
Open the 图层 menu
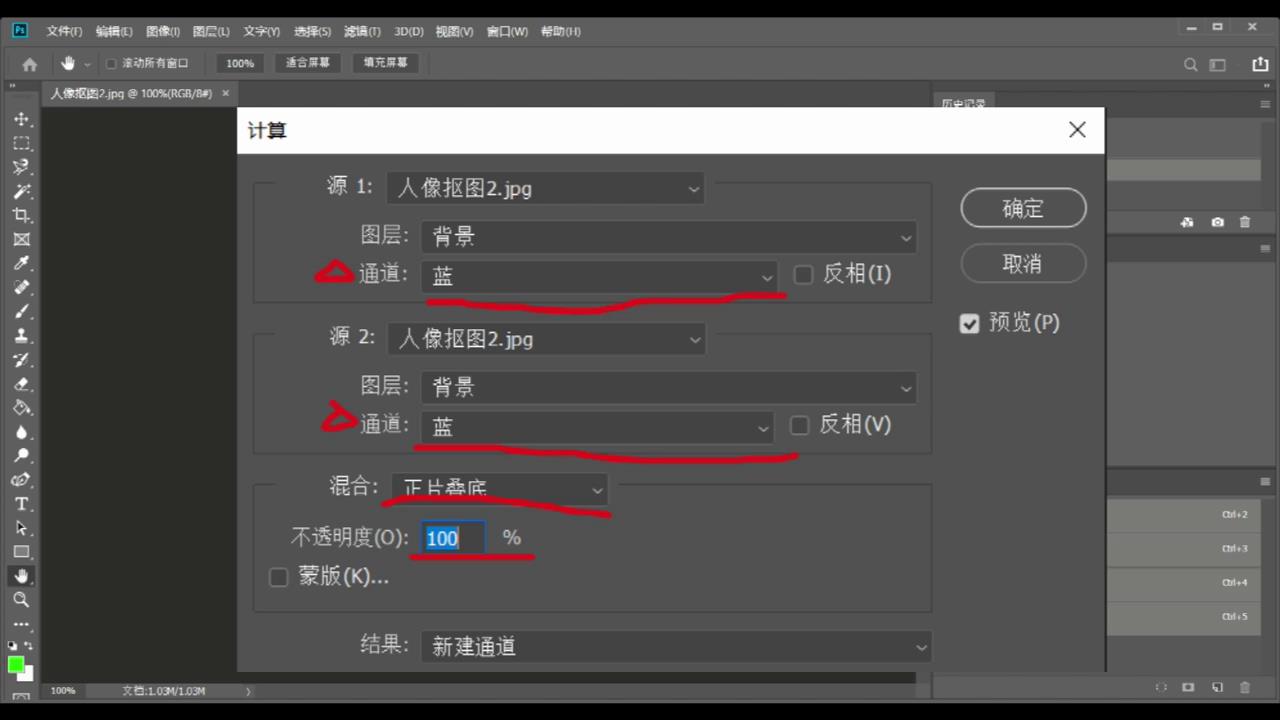[211, 32]
